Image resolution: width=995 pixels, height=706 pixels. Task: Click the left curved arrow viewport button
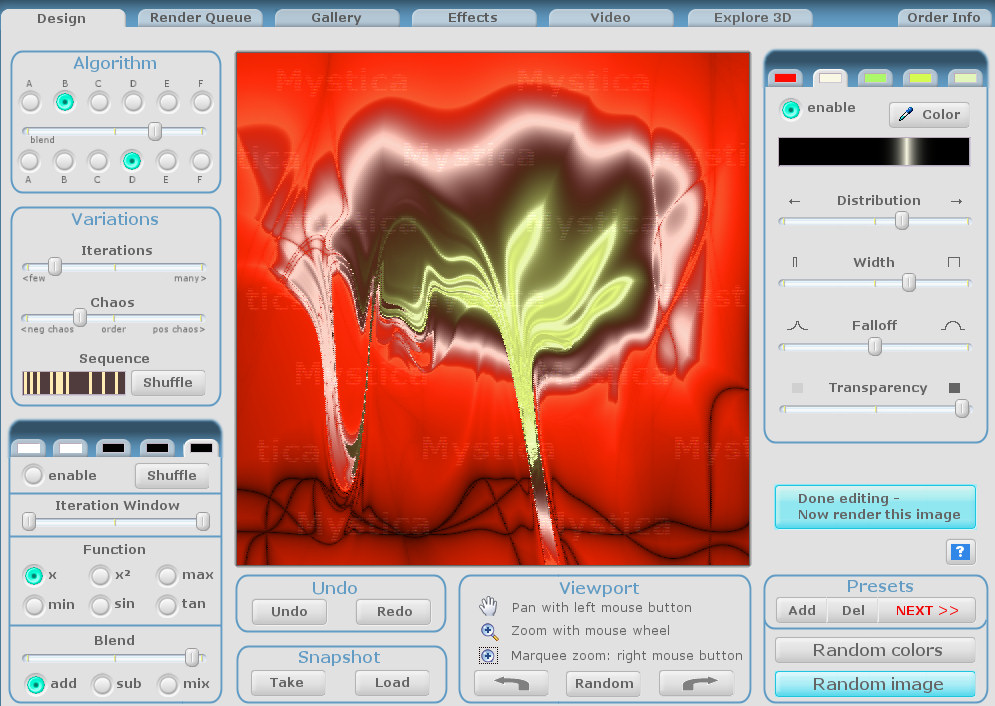tap(511, 683)
